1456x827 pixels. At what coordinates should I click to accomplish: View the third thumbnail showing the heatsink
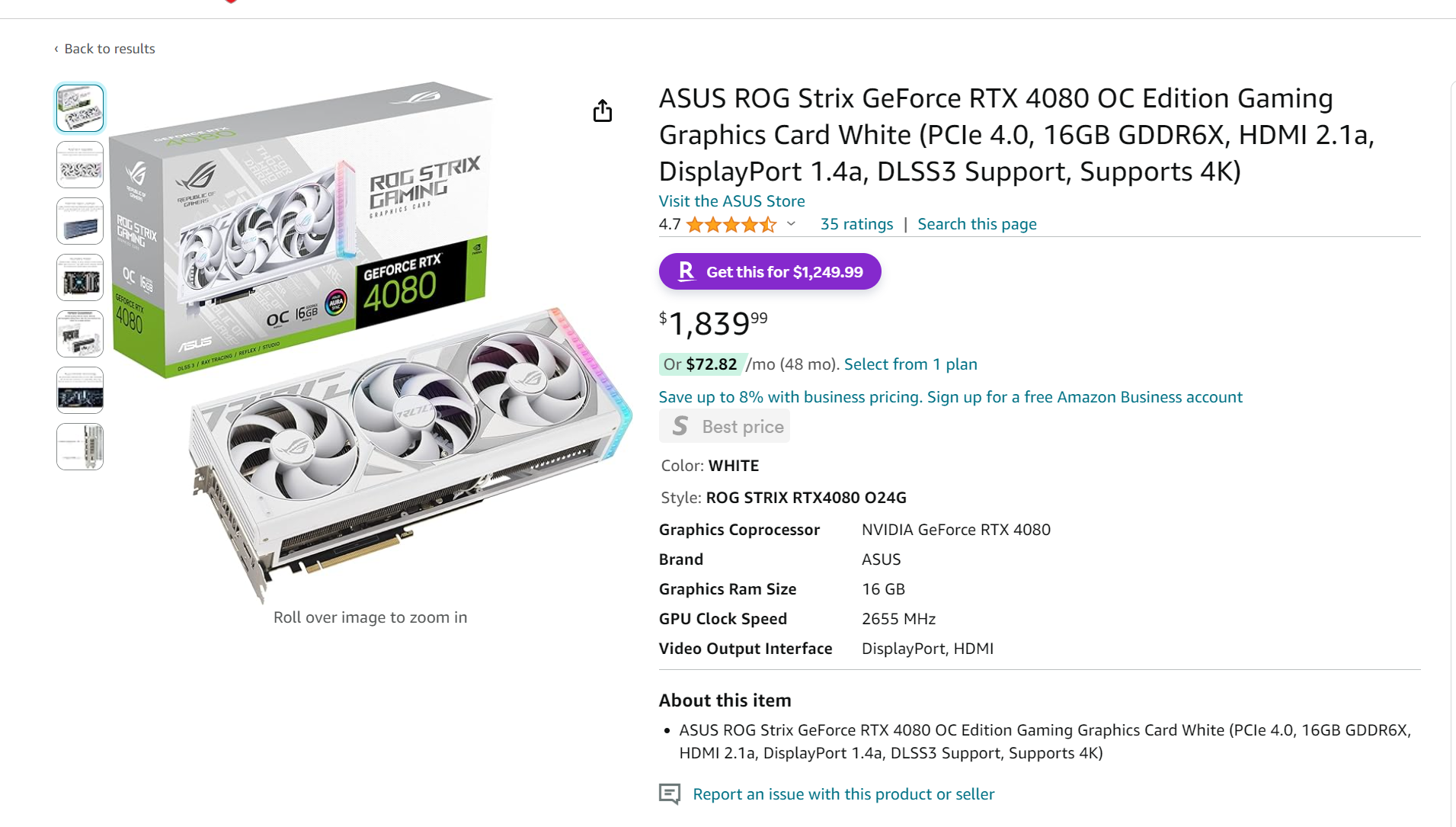click(x=80, y=221)
